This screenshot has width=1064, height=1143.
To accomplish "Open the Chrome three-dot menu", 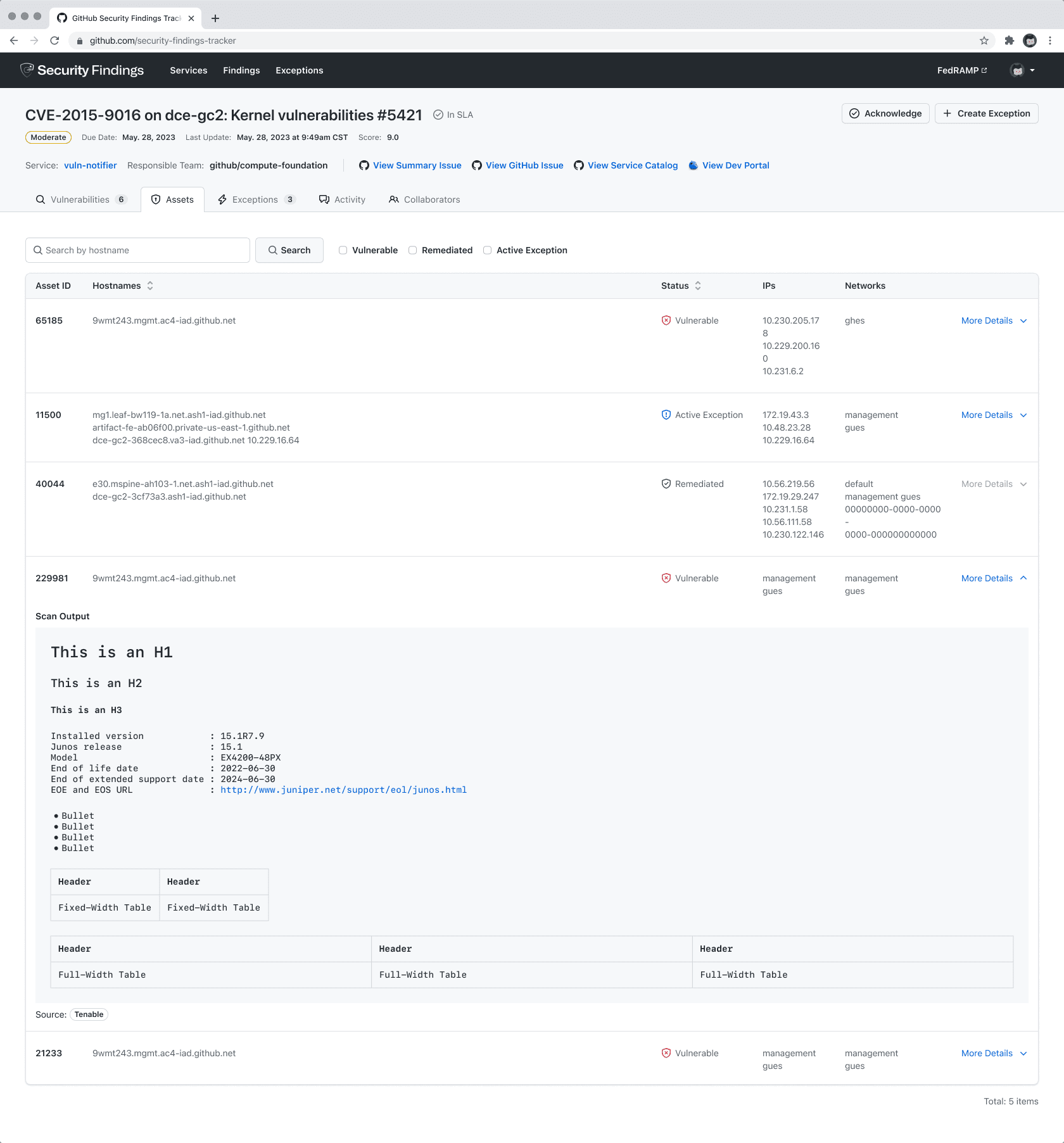I will 1050,41.
